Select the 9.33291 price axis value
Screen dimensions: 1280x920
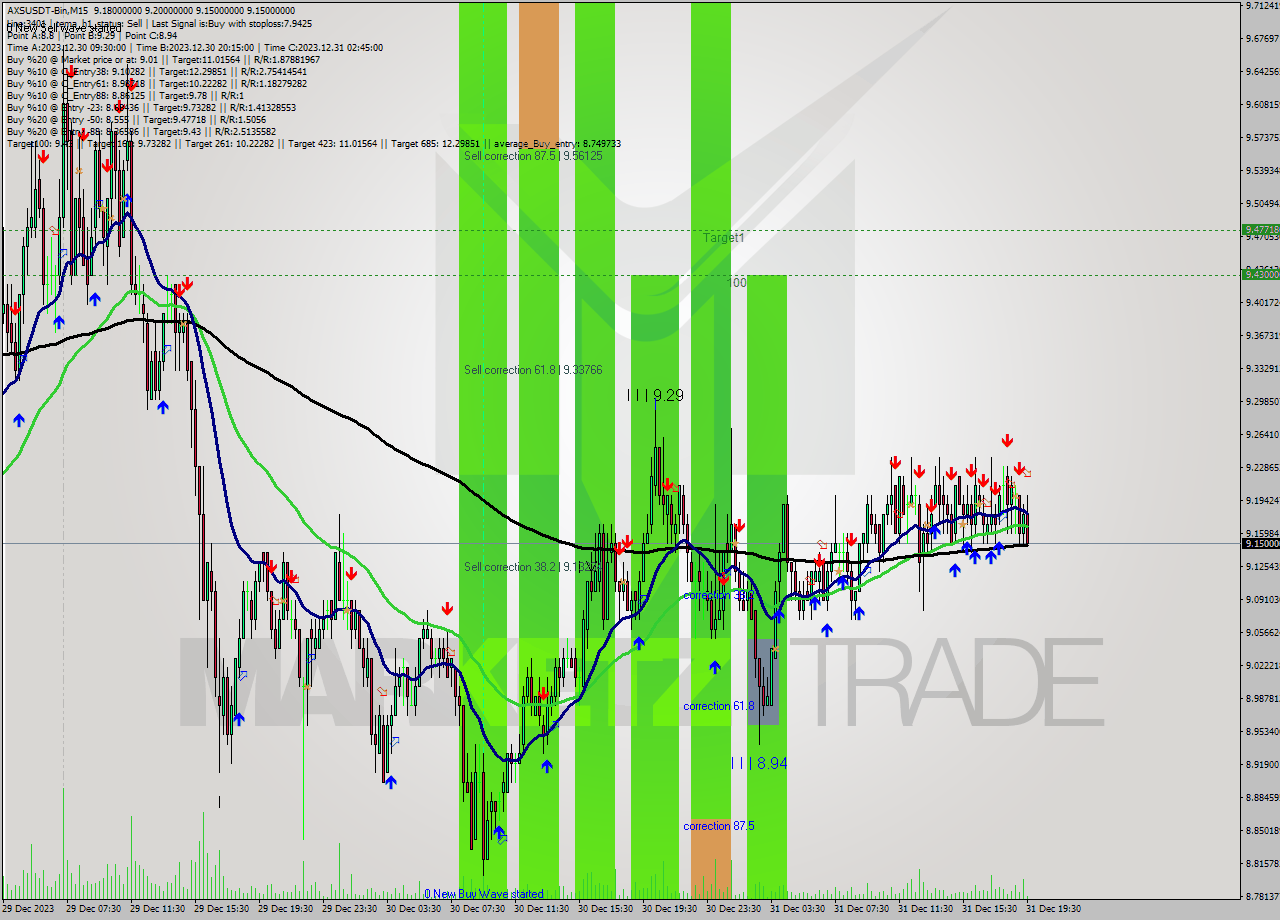pos(1261,369)
